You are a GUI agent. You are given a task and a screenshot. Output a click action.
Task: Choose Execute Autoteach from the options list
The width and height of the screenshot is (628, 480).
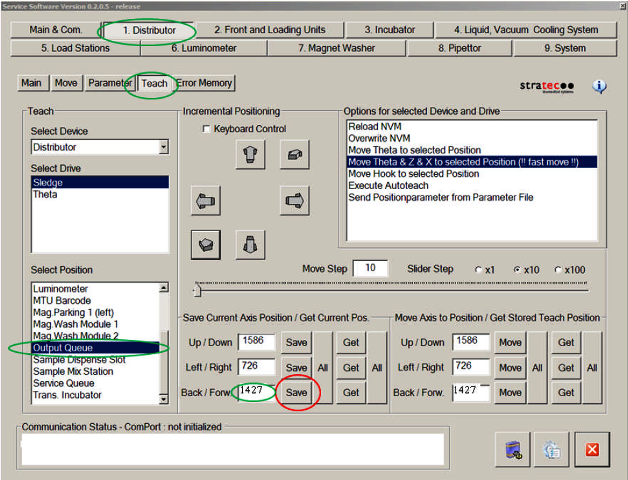[391, 185]
